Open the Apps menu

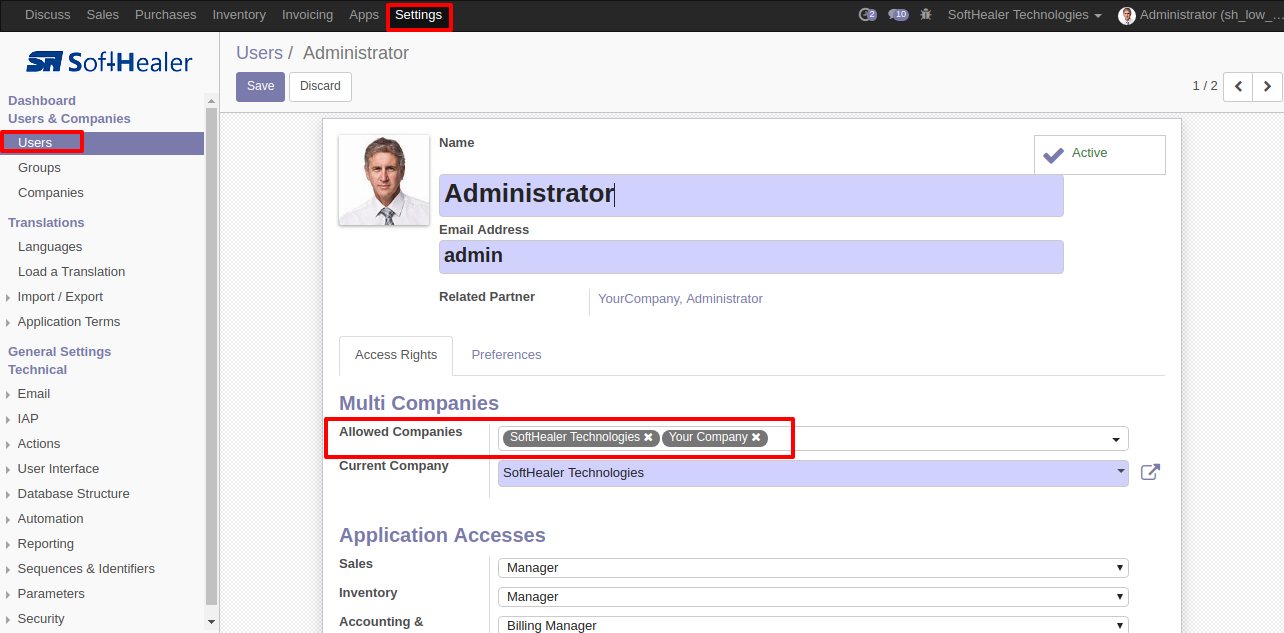point(364,15)
